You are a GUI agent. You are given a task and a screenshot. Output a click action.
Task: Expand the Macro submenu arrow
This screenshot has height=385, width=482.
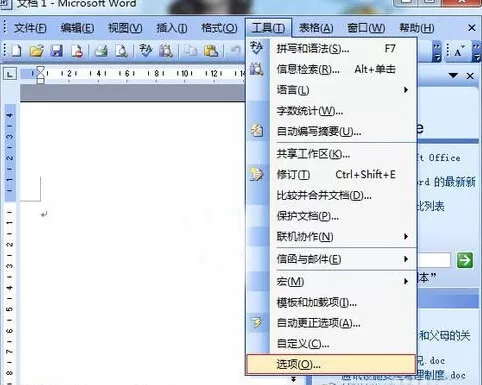tap(406, 281)
